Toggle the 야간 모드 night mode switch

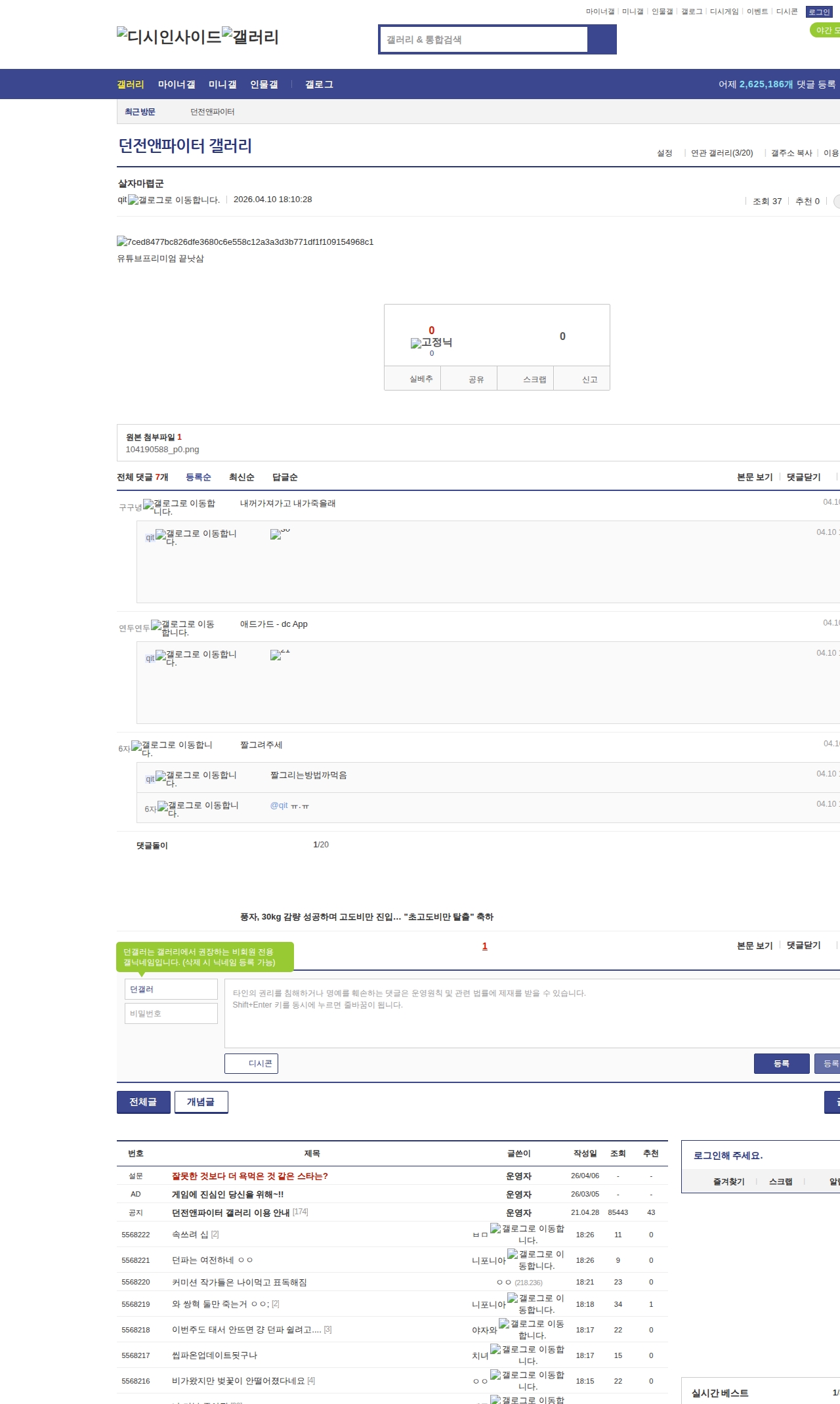point(825,30)
